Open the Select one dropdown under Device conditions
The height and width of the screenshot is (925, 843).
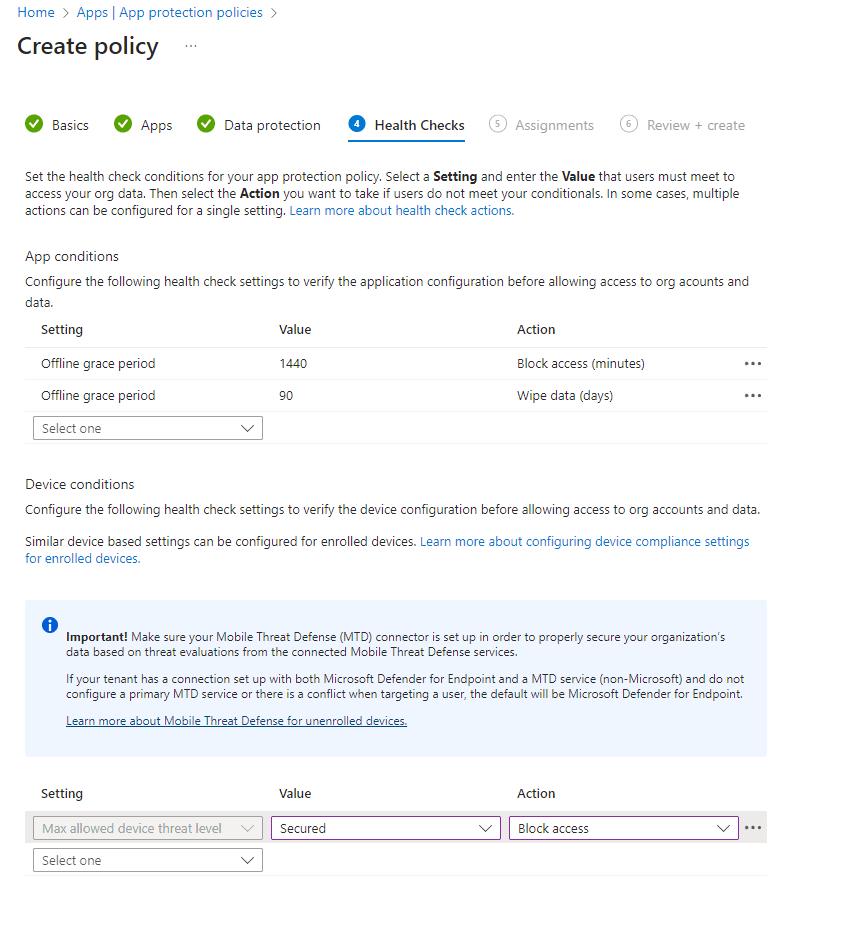pyautogui.click(x=147, y=859)
